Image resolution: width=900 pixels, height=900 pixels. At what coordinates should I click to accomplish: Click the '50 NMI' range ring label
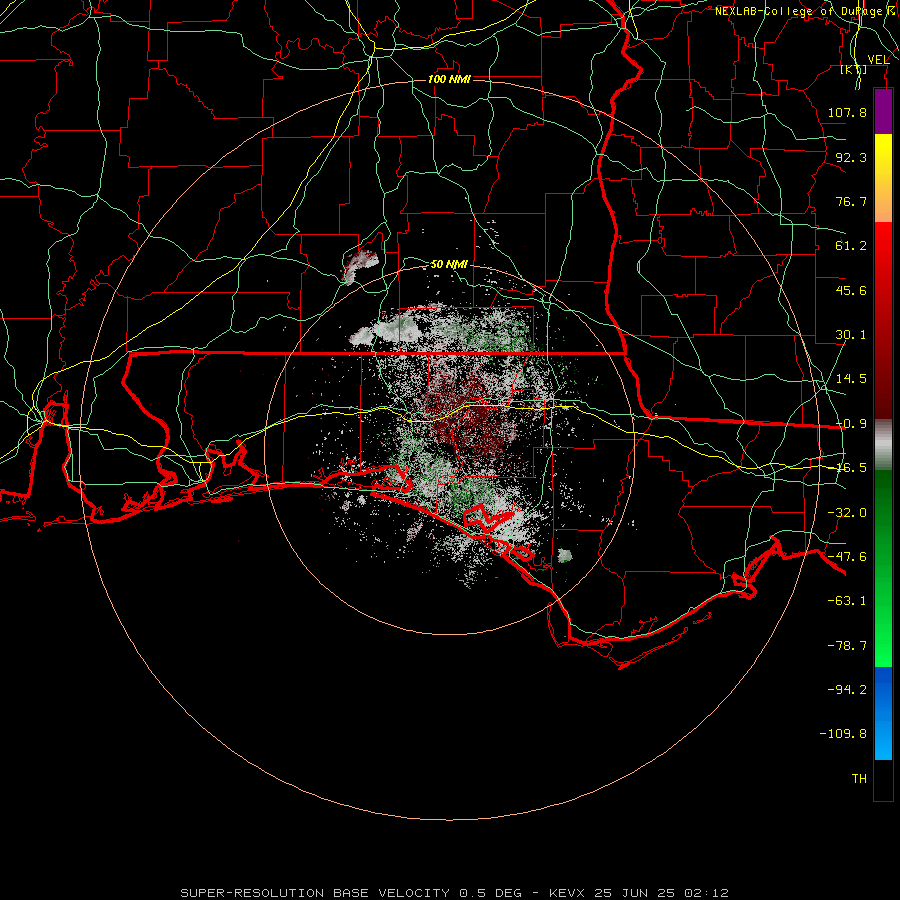tap(449, 264)
